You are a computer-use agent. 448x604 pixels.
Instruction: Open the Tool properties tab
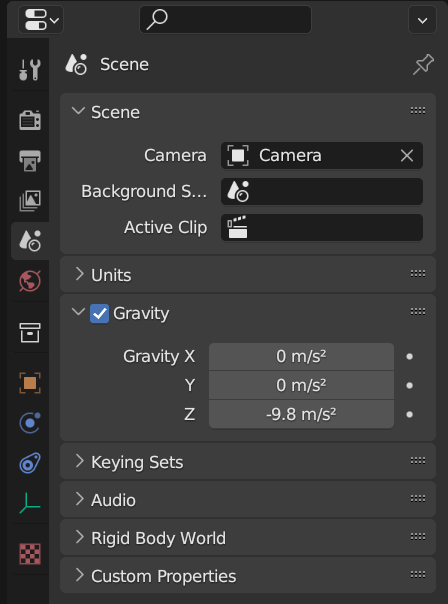[x=30, y=70]
